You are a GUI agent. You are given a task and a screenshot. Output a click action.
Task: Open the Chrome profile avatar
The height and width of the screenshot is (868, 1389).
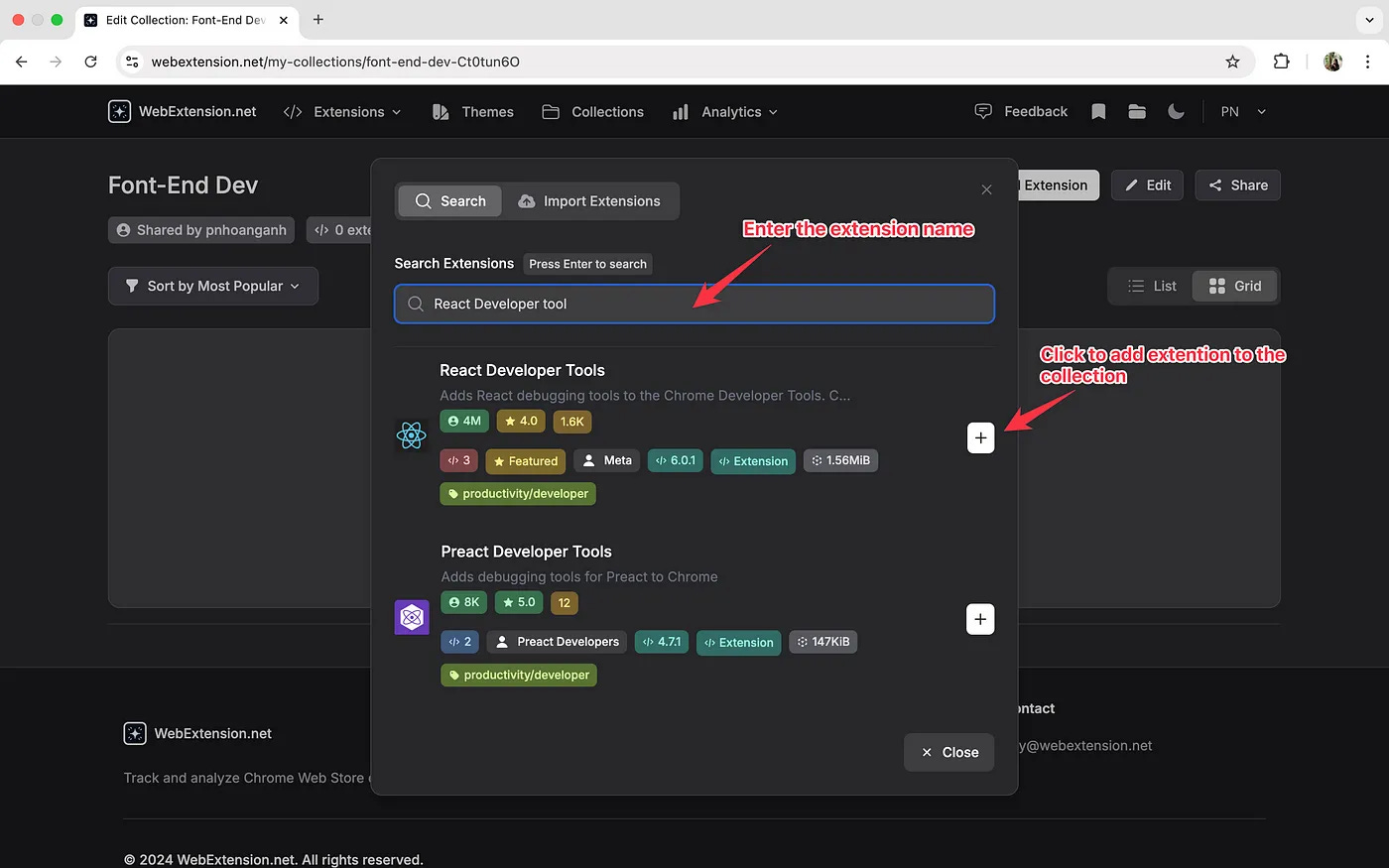pos(1332,62)
